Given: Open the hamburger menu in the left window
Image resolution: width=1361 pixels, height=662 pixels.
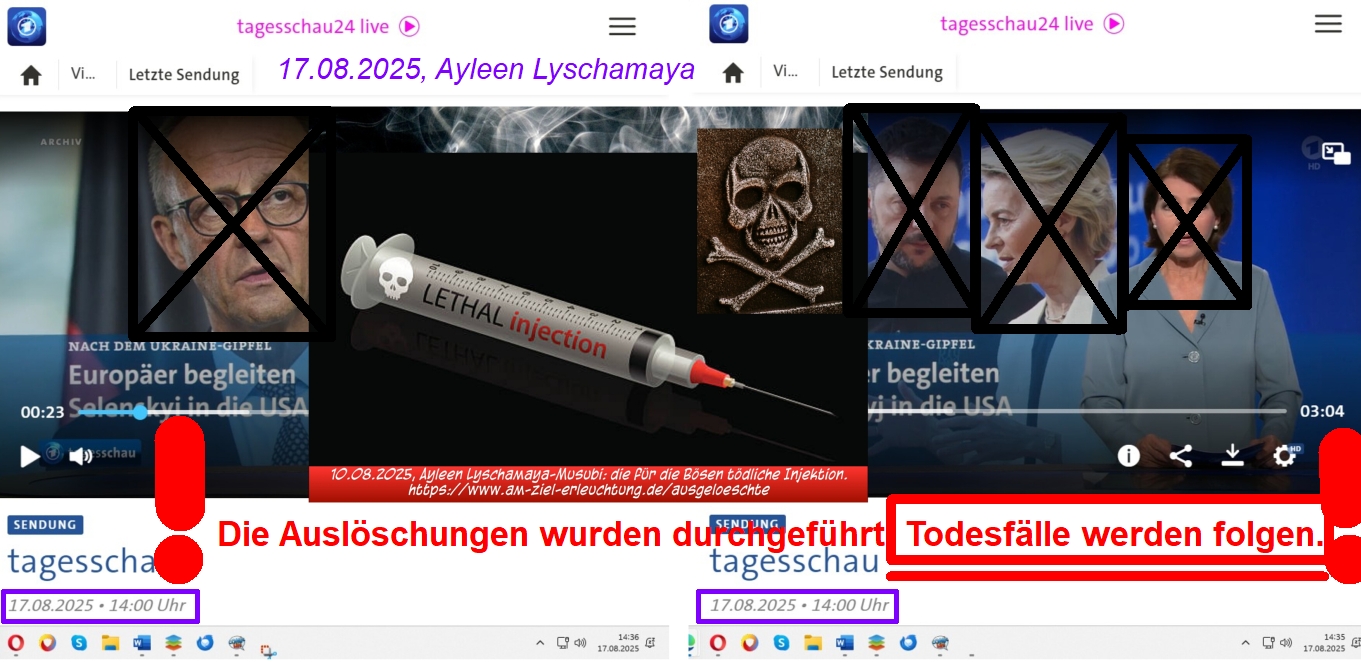Looking at the screenshot, I should click(622, 27).
